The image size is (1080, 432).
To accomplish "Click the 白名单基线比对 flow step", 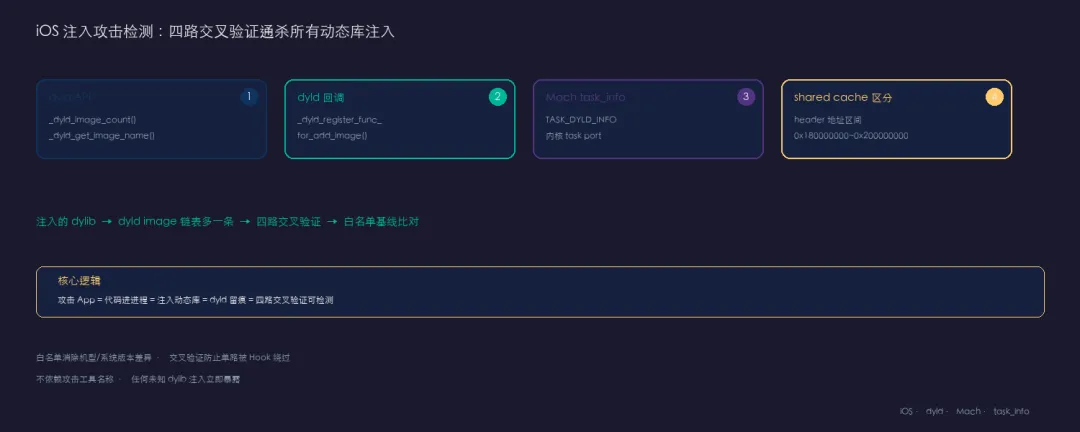I will coord(381,222).
